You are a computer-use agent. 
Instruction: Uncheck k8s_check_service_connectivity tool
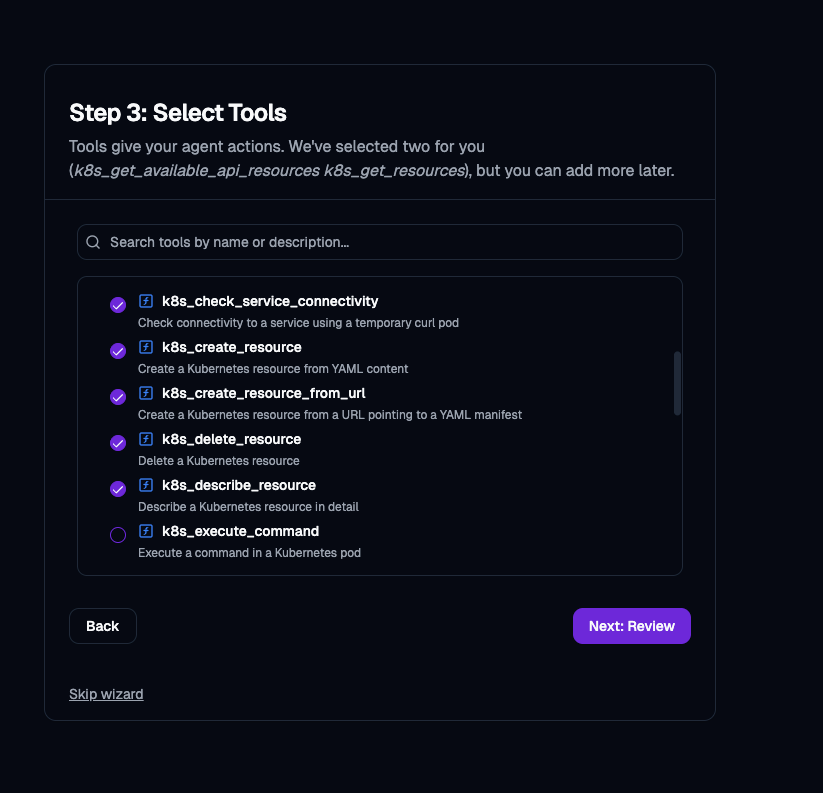[x=118, y=305]
